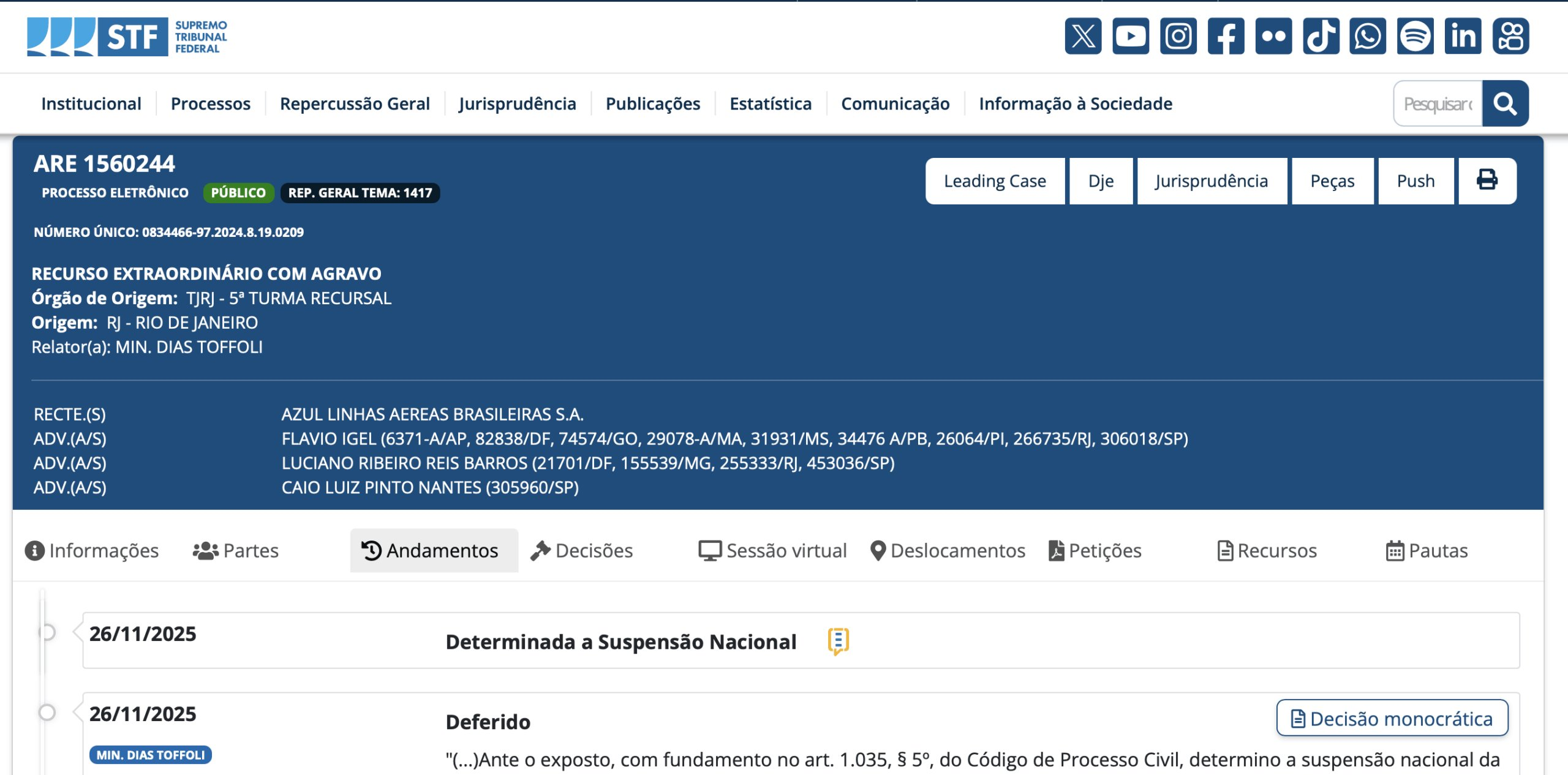Click the printer icon button
The width and height of the screenshot is (1568, 775).
point(1487,181)
